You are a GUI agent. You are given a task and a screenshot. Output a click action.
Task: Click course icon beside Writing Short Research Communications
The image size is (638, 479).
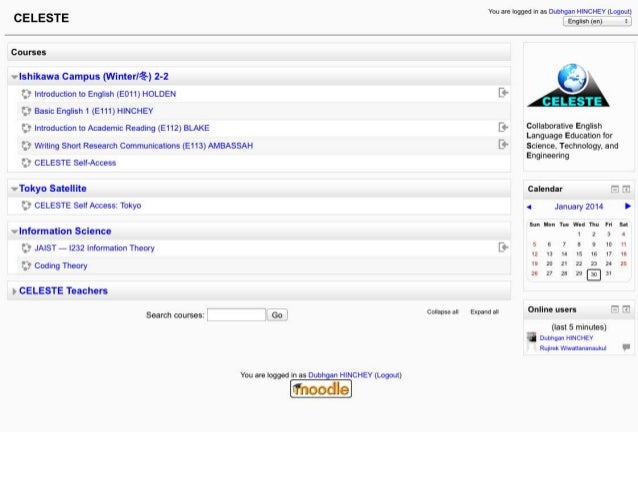point(26,146)
